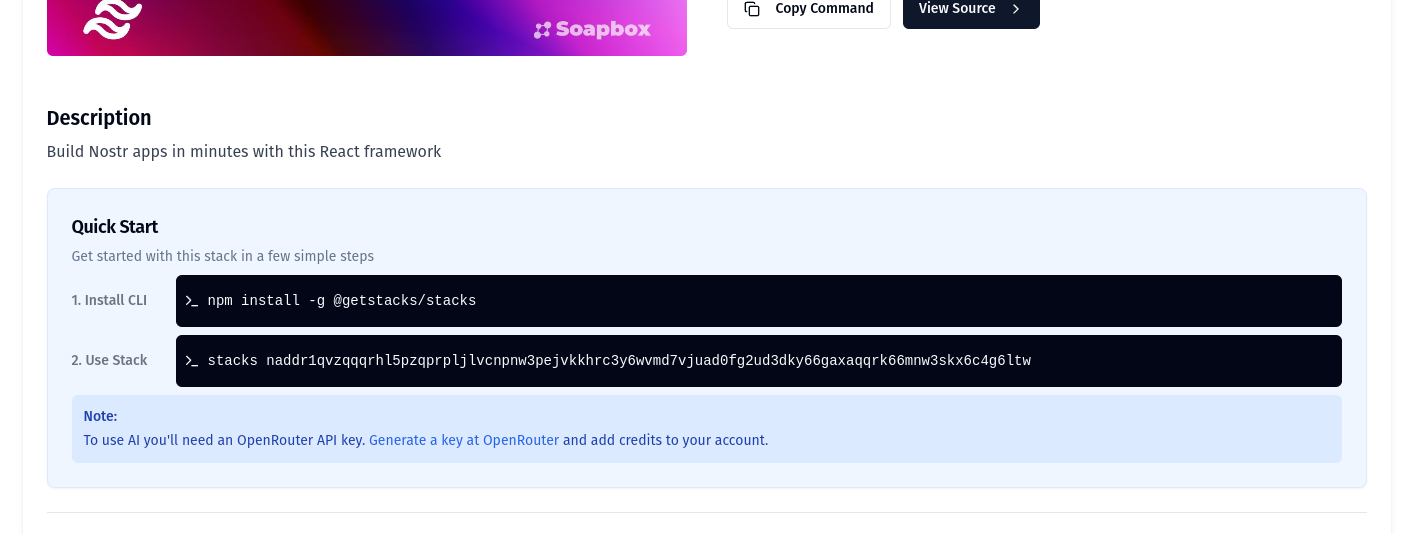
Task: Click the 2. Use Stack step label
Action: click(109, 360)
